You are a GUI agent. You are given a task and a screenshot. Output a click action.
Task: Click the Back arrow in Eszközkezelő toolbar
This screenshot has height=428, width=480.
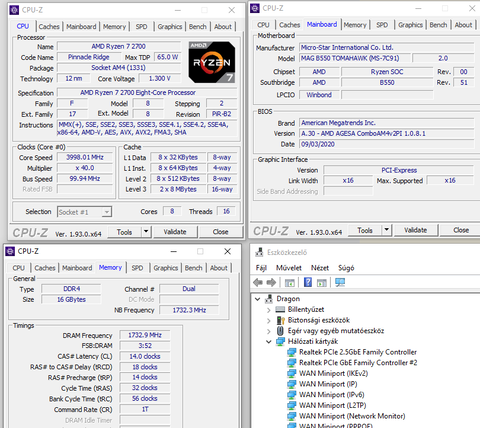tap(258, 283)
